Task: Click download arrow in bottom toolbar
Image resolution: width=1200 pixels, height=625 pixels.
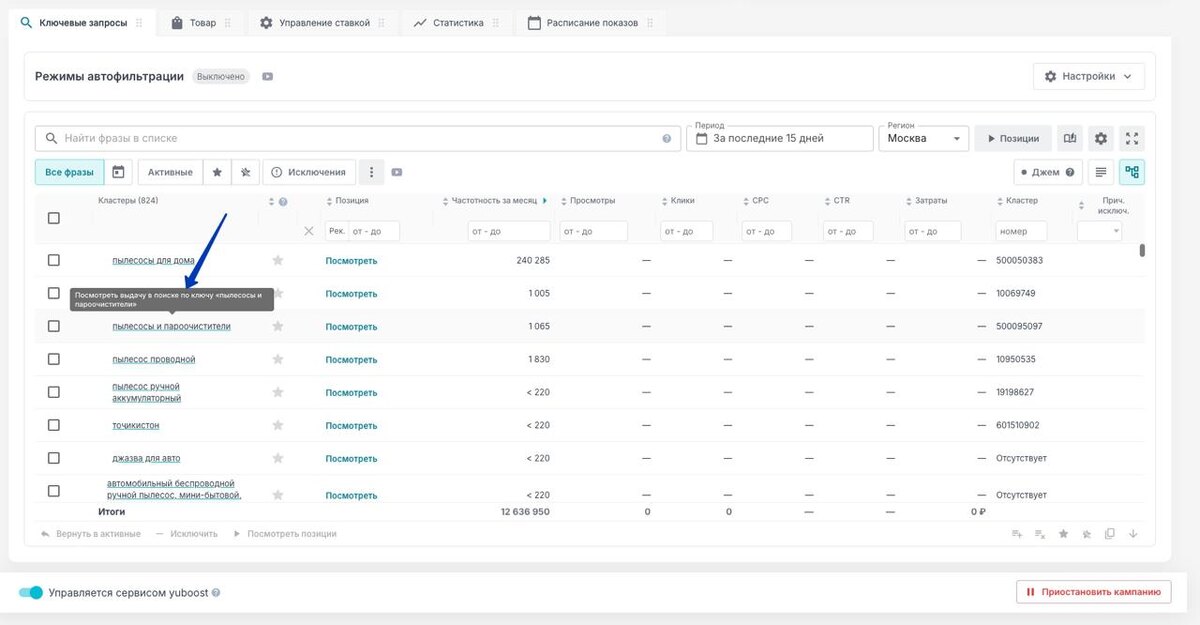Action: coord(1133,534)
